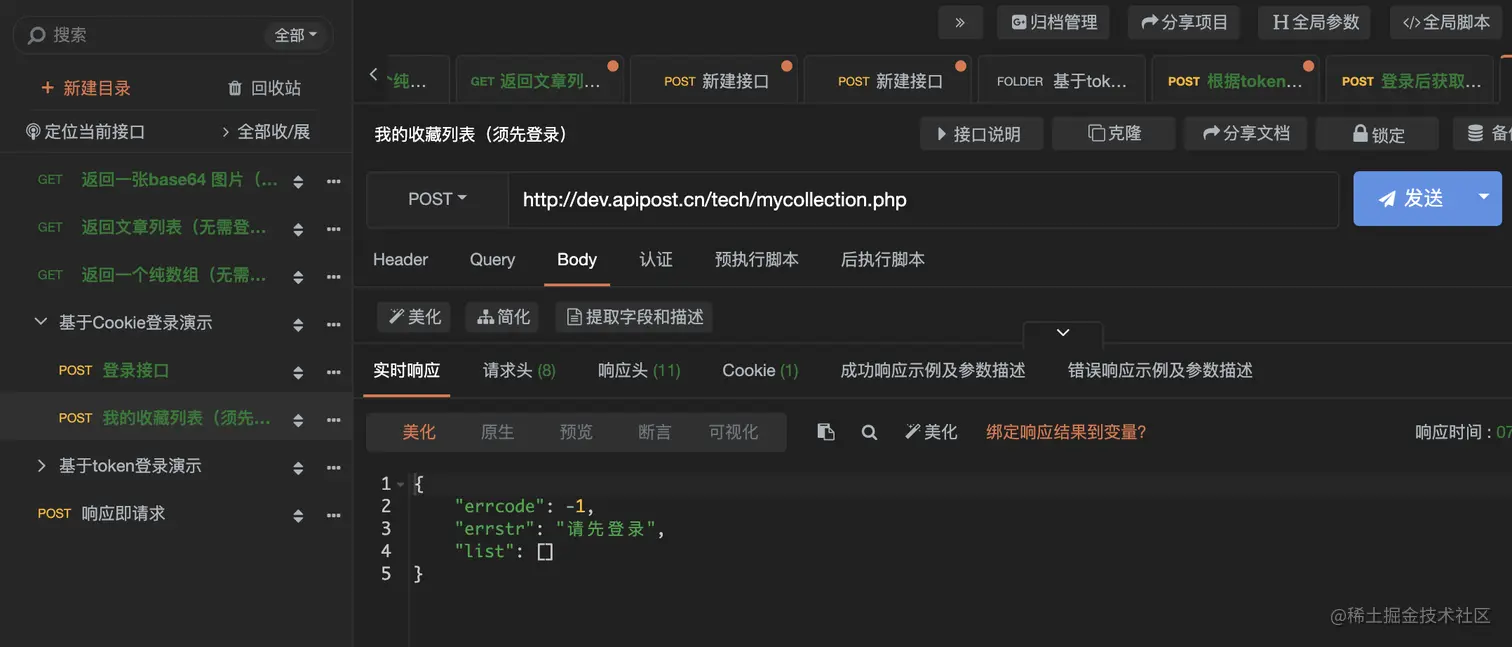
Task: Click sort handle for 响应即请求 row
Action: tap(298, 515)
